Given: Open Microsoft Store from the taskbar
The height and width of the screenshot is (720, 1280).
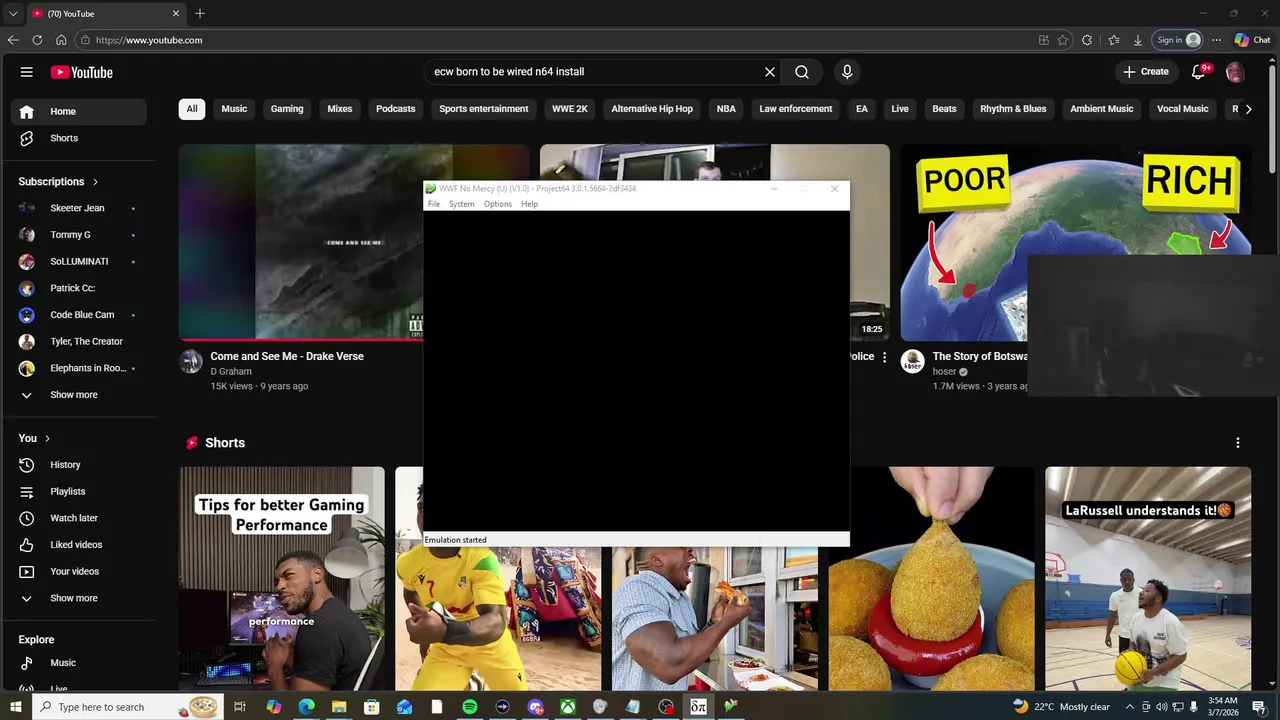Looking at the screenshot, I should point(371,707).
